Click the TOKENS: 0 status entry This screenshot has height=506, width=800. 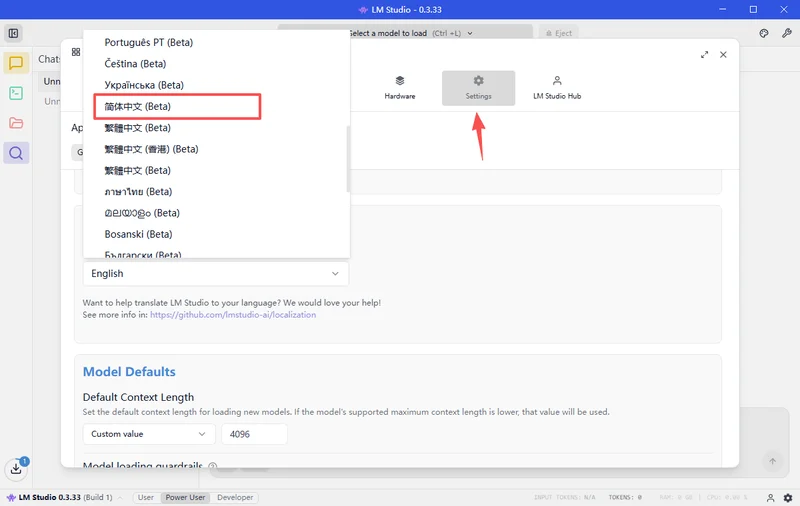click(x=625, y=497)
